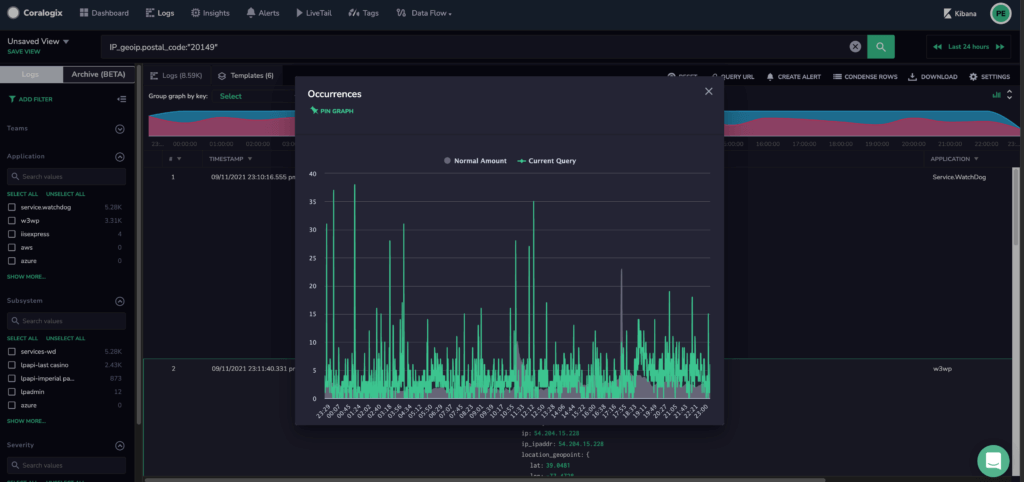Screen dimensions: 1024x482
Task: Step the time range backward
Action: 937,46
